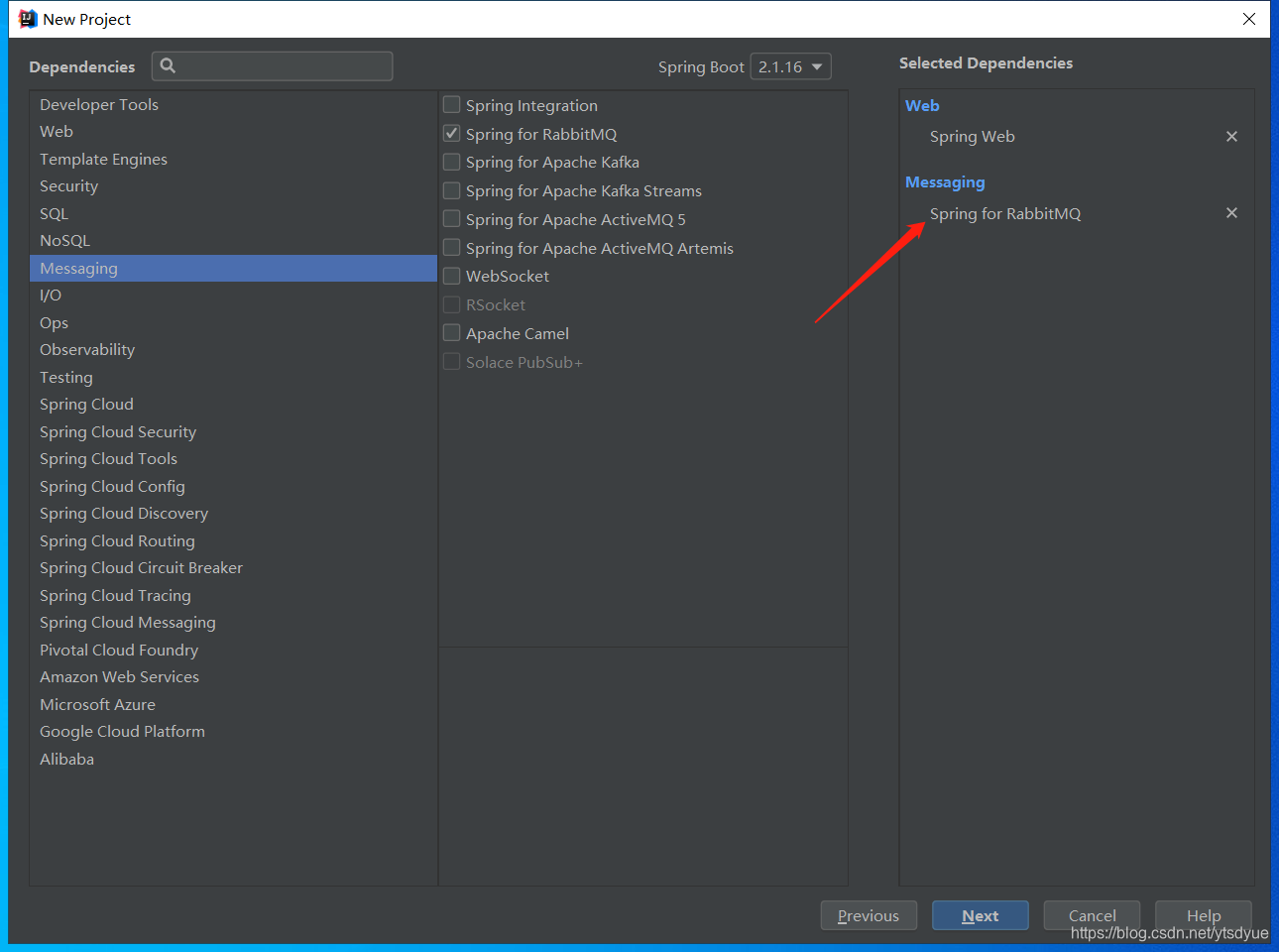Select Spring for RabbitMQ in selected list
This screenshot has width=1279, height=952.
point(1005,213)
